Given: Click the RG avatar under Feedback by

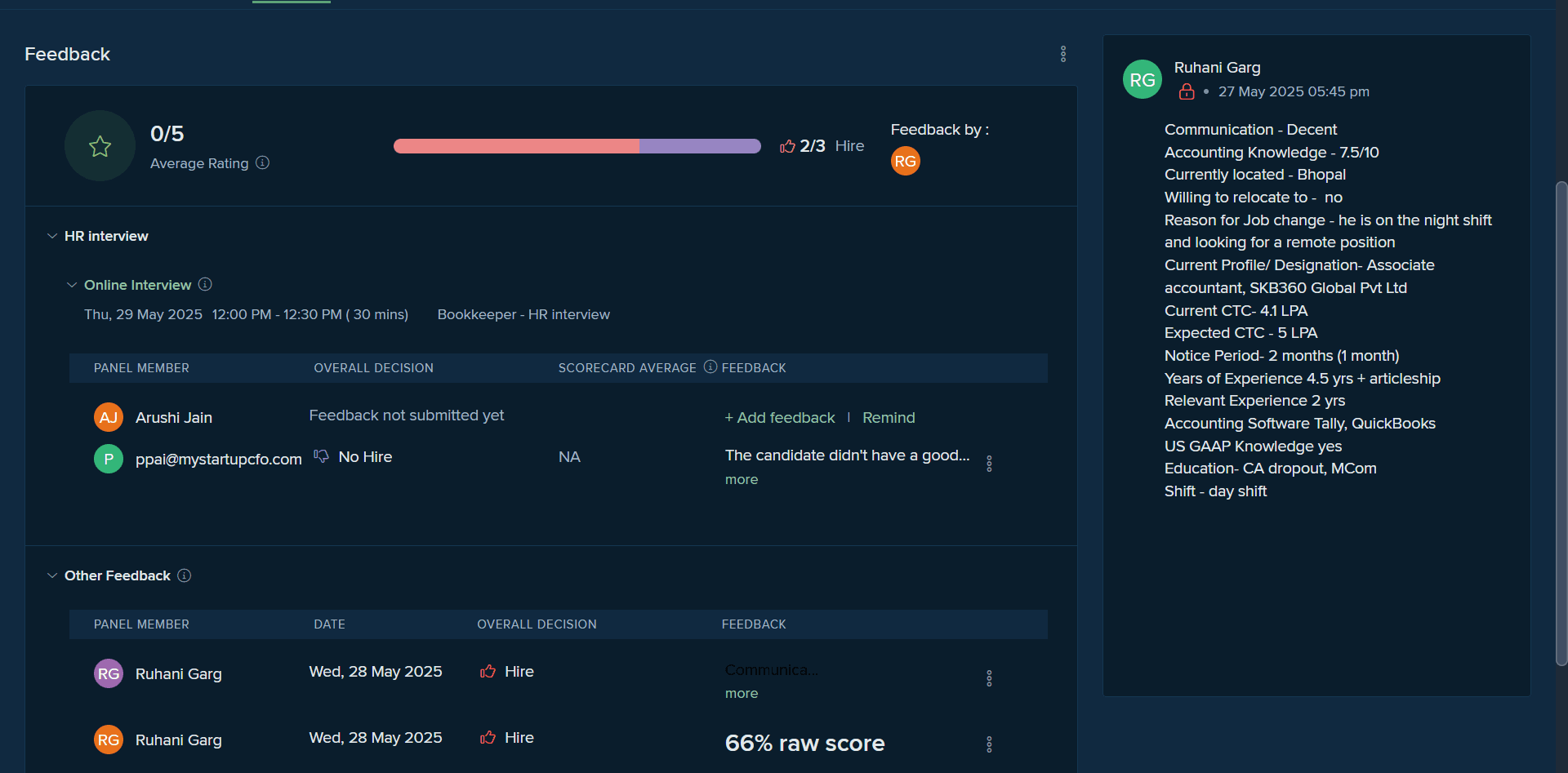Looking at the screenshot, I should click(905, 161).
